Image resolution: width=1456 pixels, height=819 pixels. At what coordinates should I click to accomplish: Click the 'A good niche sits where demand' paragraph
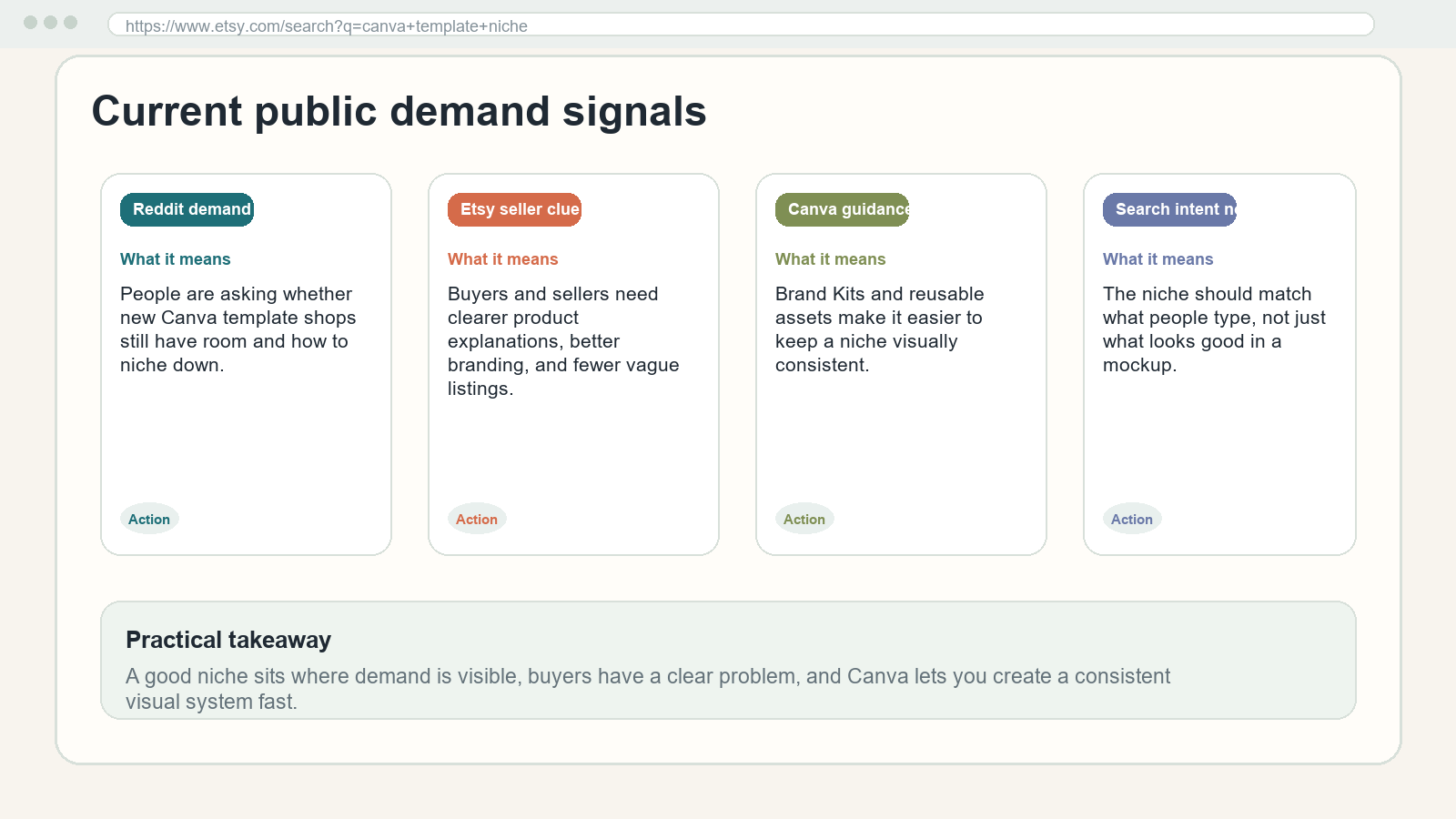click(648, 689)
